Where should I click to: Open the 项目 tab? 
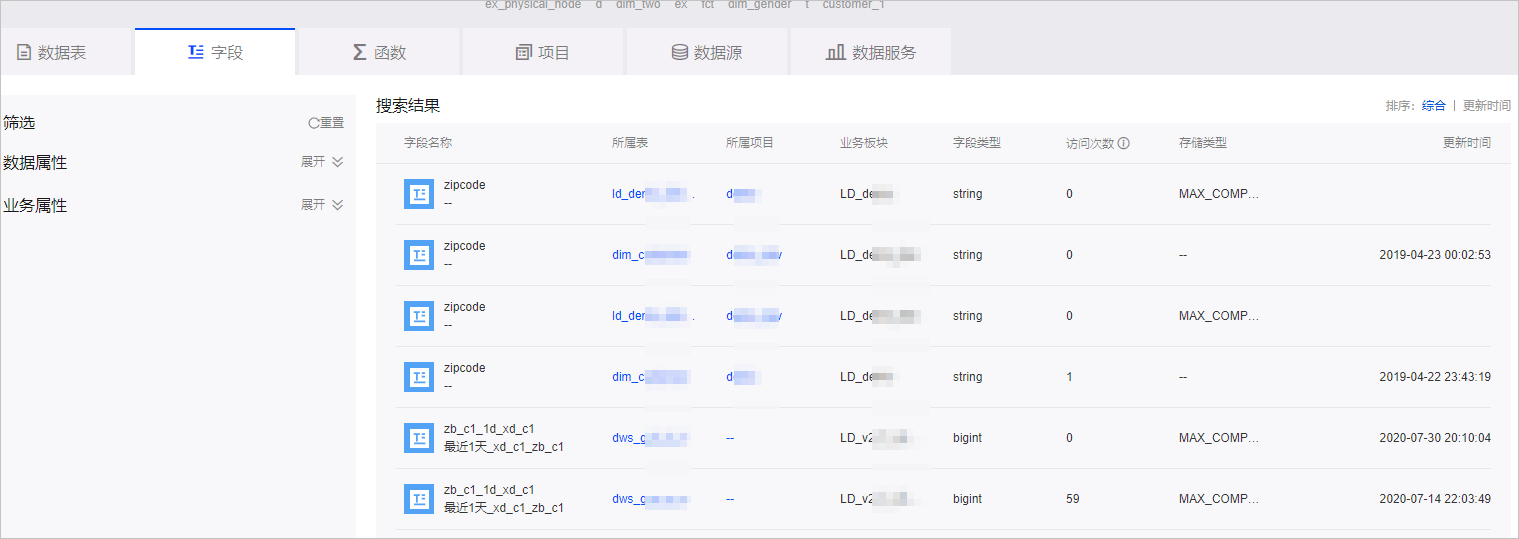click(543, 52)
